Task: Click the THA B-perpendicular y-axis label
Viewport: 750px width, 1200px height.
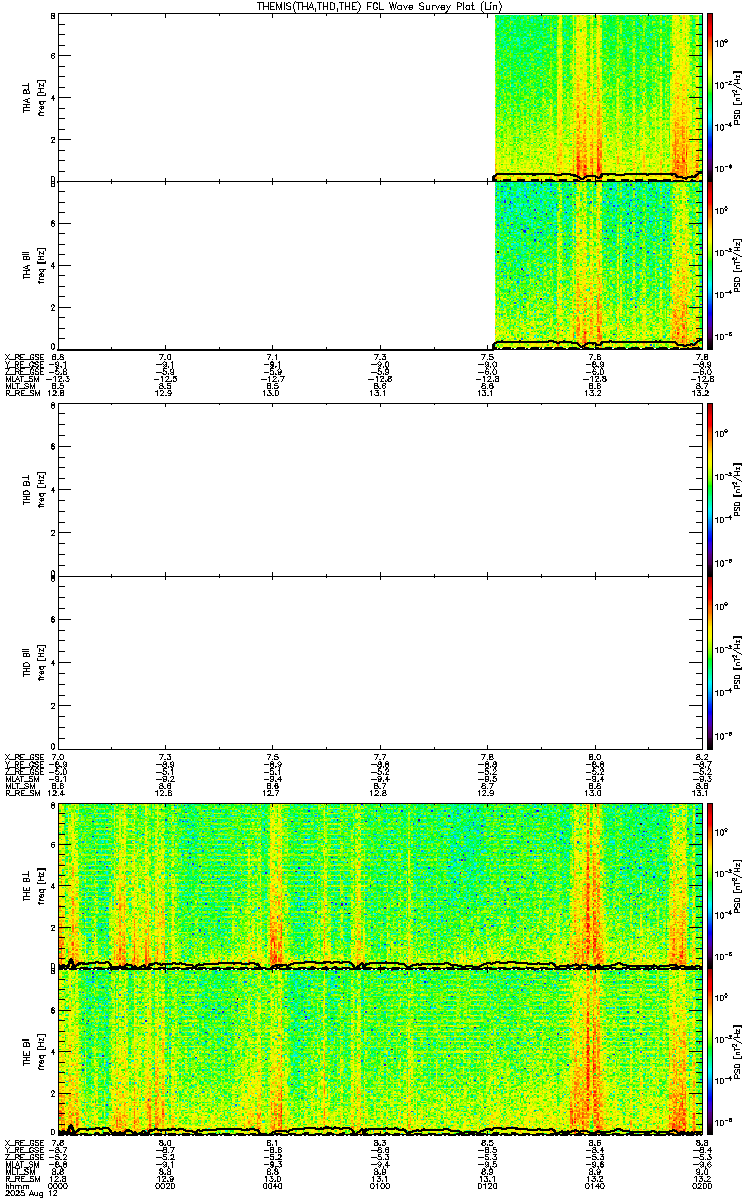Action: 34,96
